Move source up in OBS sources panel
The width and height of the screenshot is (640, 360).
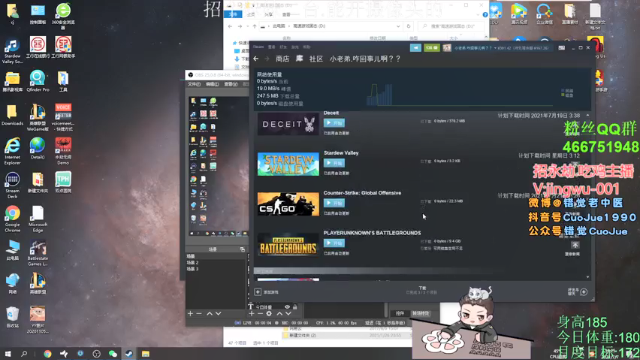(279, 313)
